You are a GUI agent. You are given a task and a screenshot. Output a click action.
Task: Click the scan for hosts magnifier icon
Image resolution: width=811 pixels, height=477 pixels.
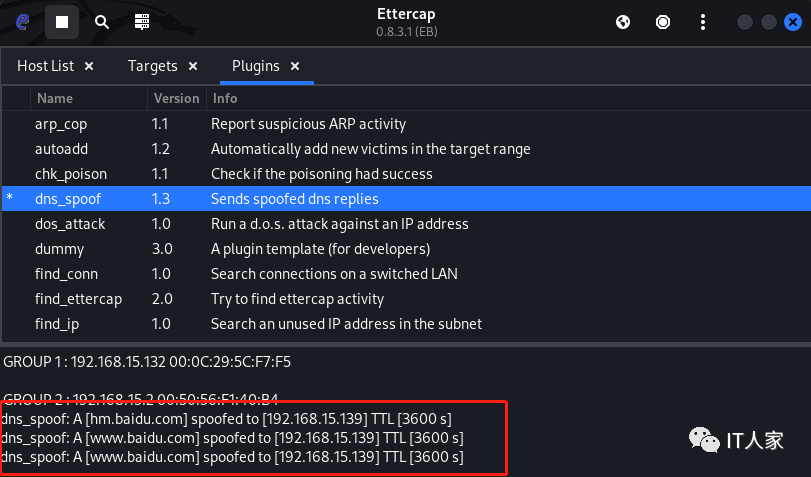(x=102, y=21)
